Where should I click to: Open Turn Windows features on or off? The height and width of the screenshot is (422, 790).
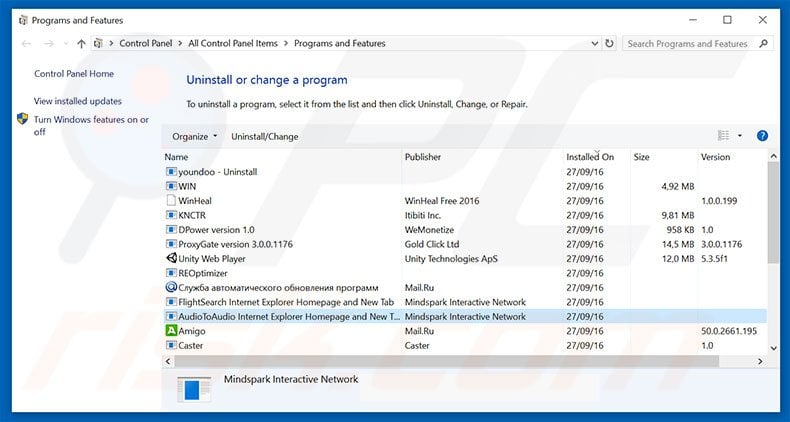pyautogui.click(x=91, y=125)
